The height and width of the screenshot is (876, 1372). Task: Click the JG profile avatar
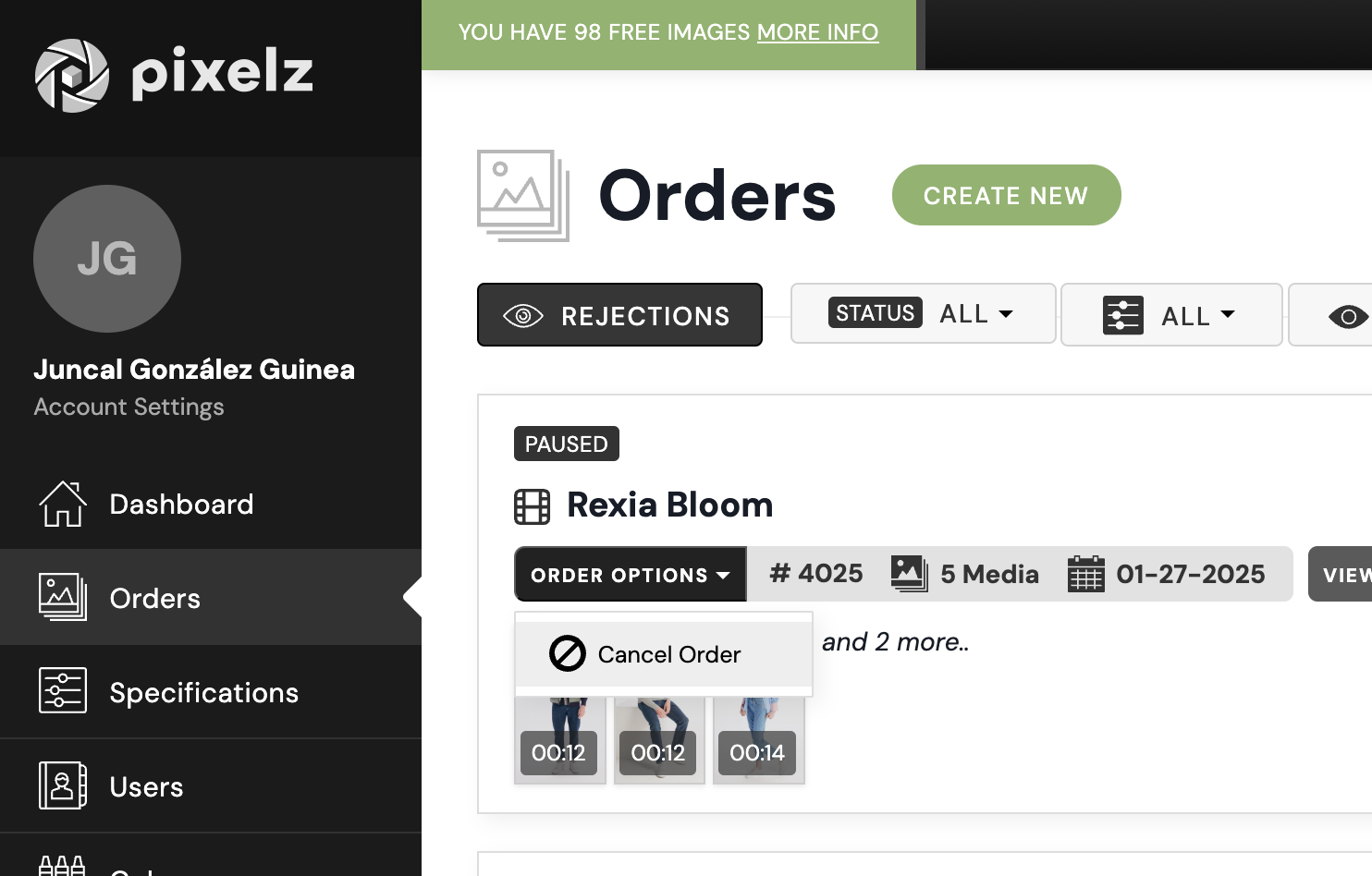pos(107,259)
